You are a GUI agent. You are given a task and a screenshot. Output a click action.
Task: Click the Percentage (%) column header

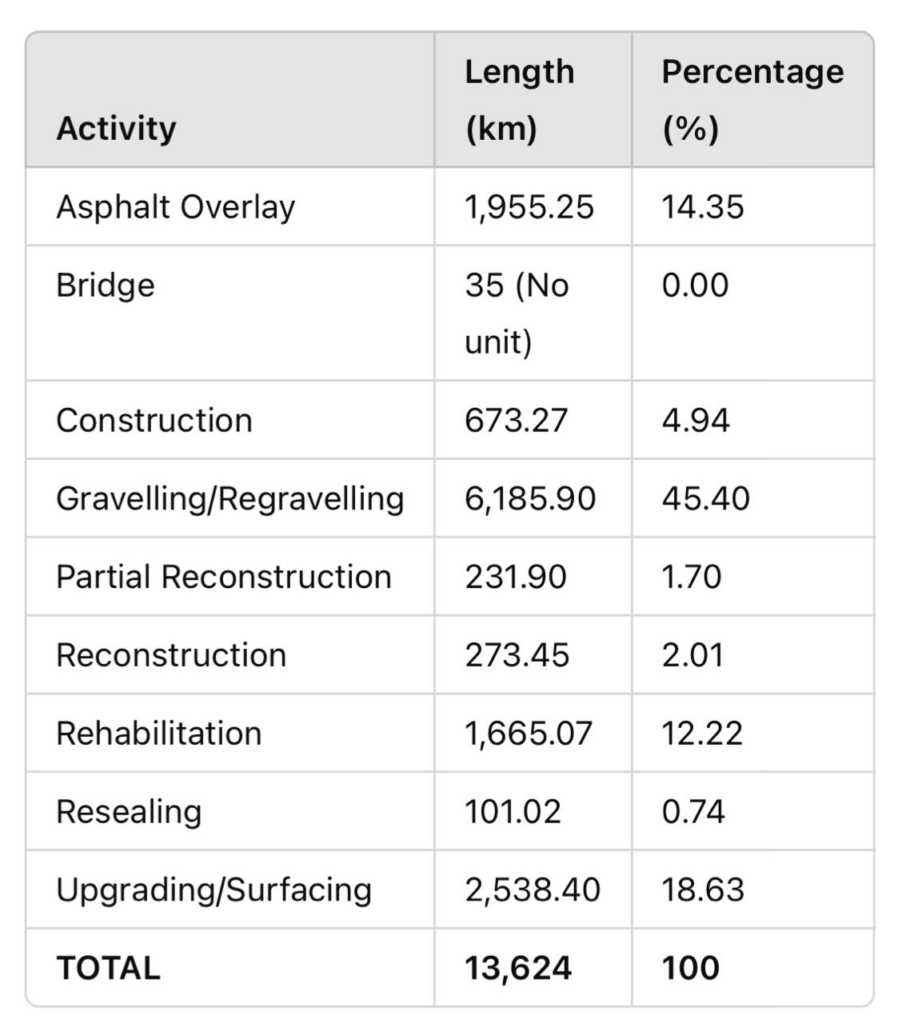click(x=752, y=101)
